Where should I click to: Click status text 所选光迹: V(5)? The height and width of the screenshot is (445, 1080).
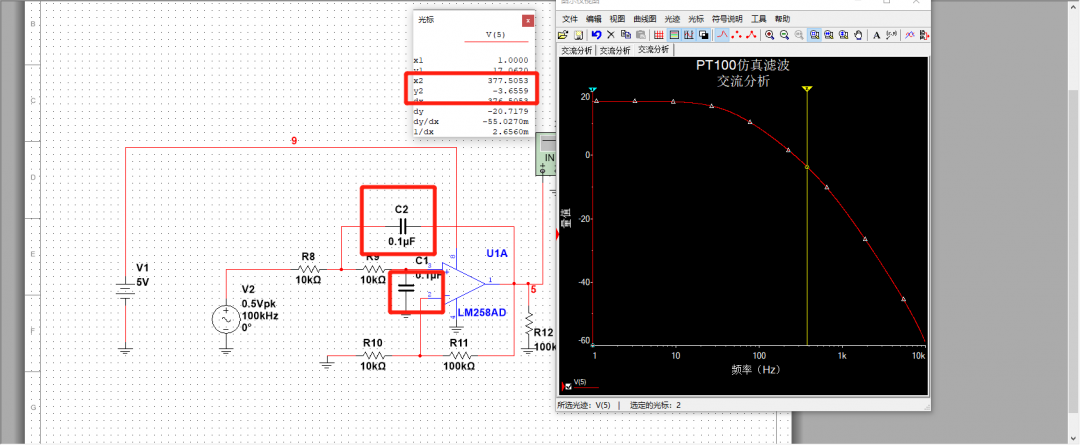[583, 405]
